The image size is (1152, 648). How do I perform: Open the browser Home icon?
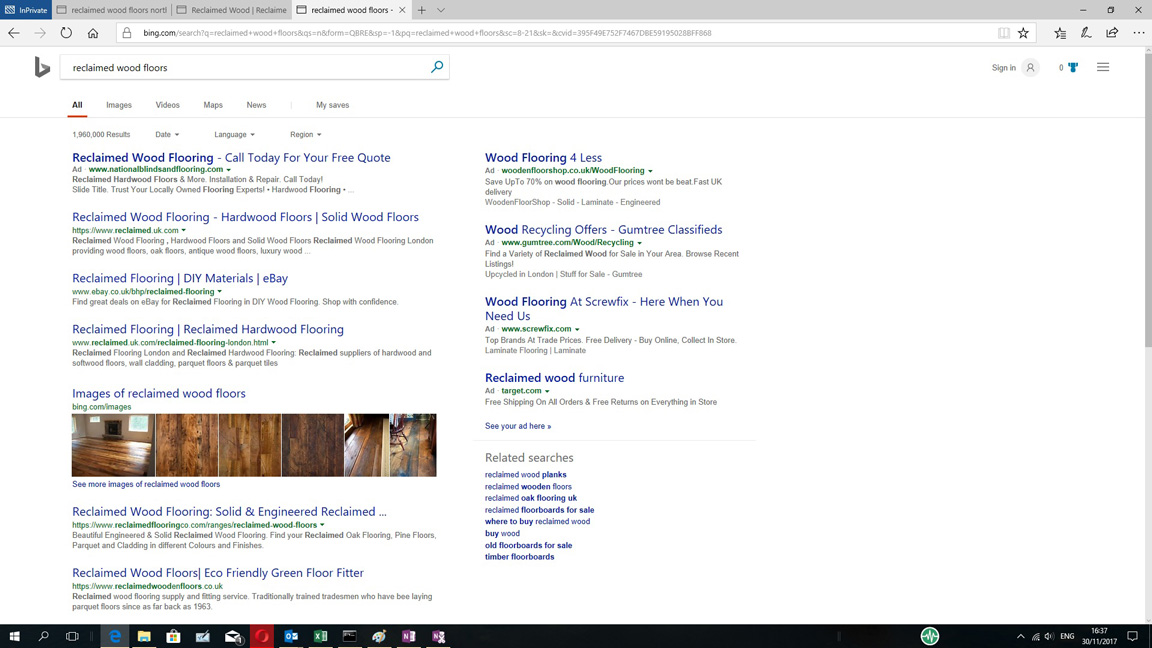(93, 33)
